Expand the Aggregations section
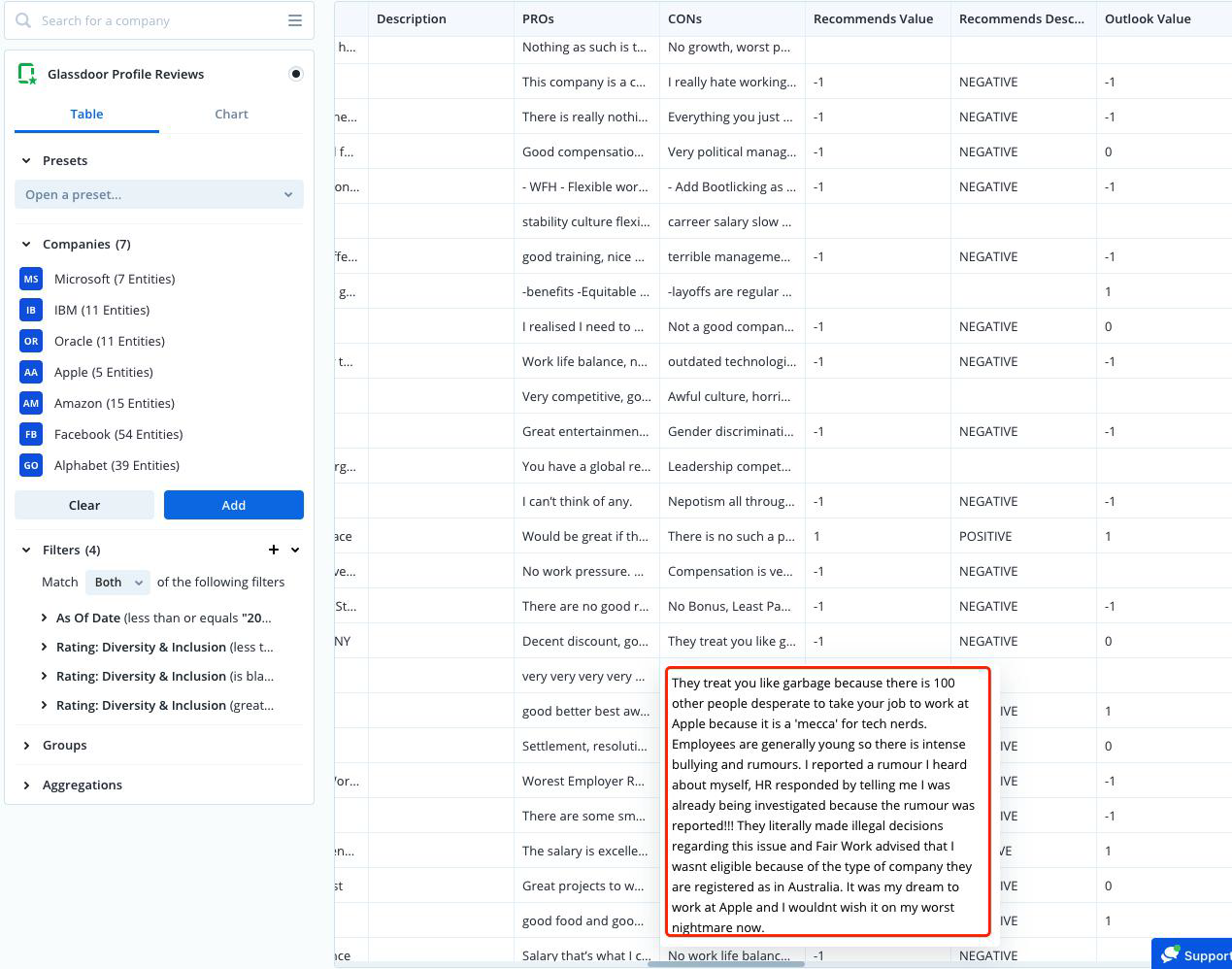This screenshot has height=969, width=1232. [26, 785]
